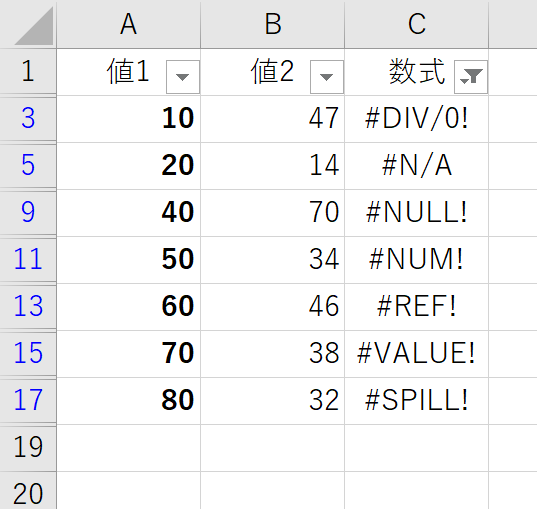Select column B header
537x509 pixels.
point(273,24)
